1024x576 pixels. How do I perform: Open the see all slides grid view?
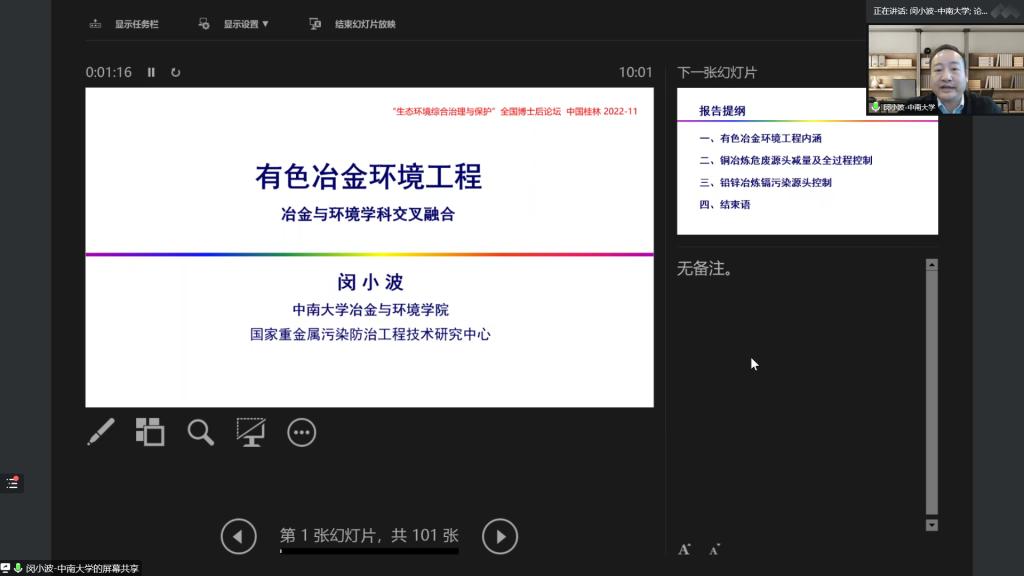click(x=150, y=432)
